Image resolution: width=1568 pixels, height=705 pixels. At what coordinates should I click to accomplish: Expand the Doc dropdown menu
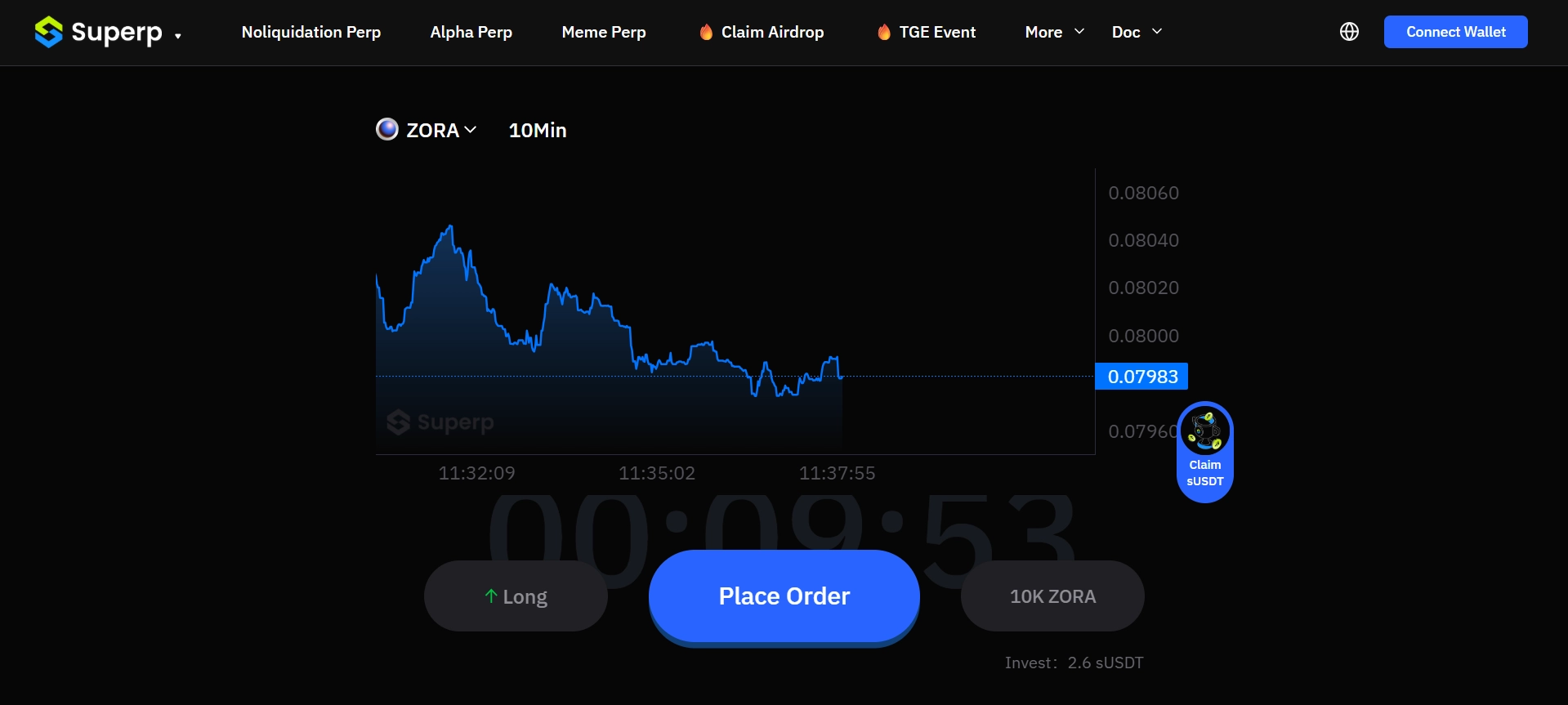[1136, 32]
